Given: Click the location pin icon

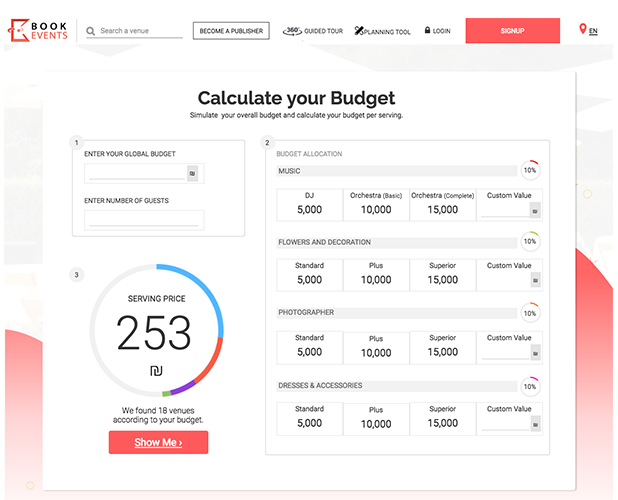Looking at the screenshot, I should point(583,29).
